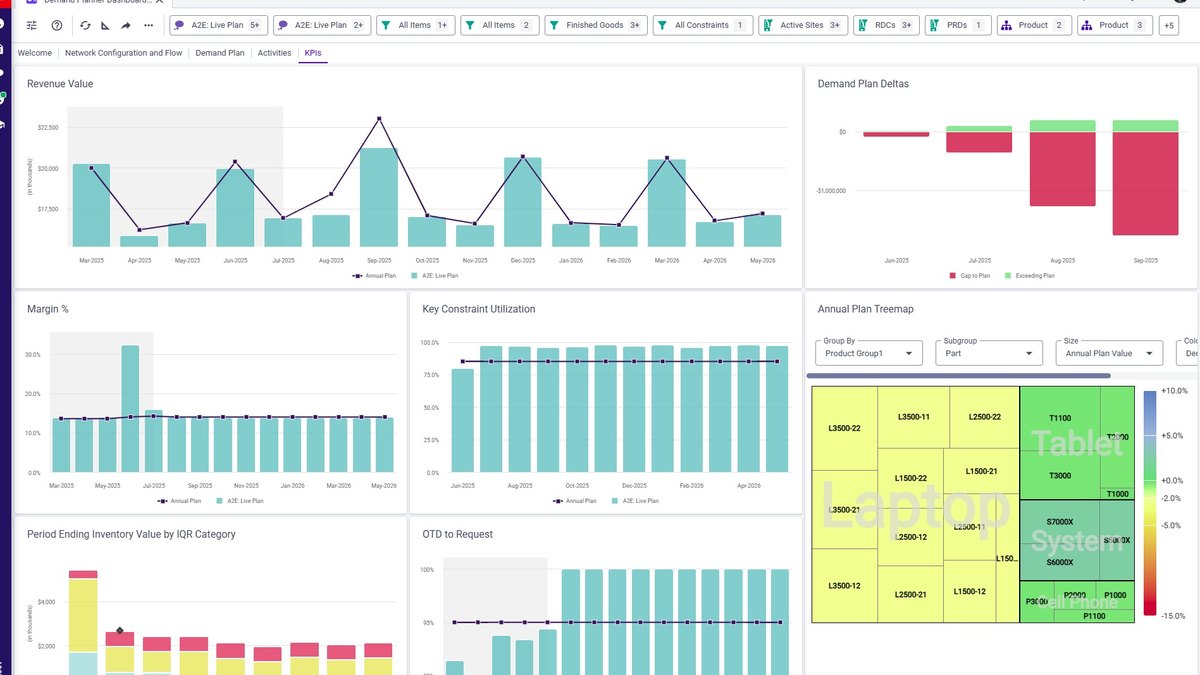
Task: Click the help question mark icon
Action: (x=57, y=25)
